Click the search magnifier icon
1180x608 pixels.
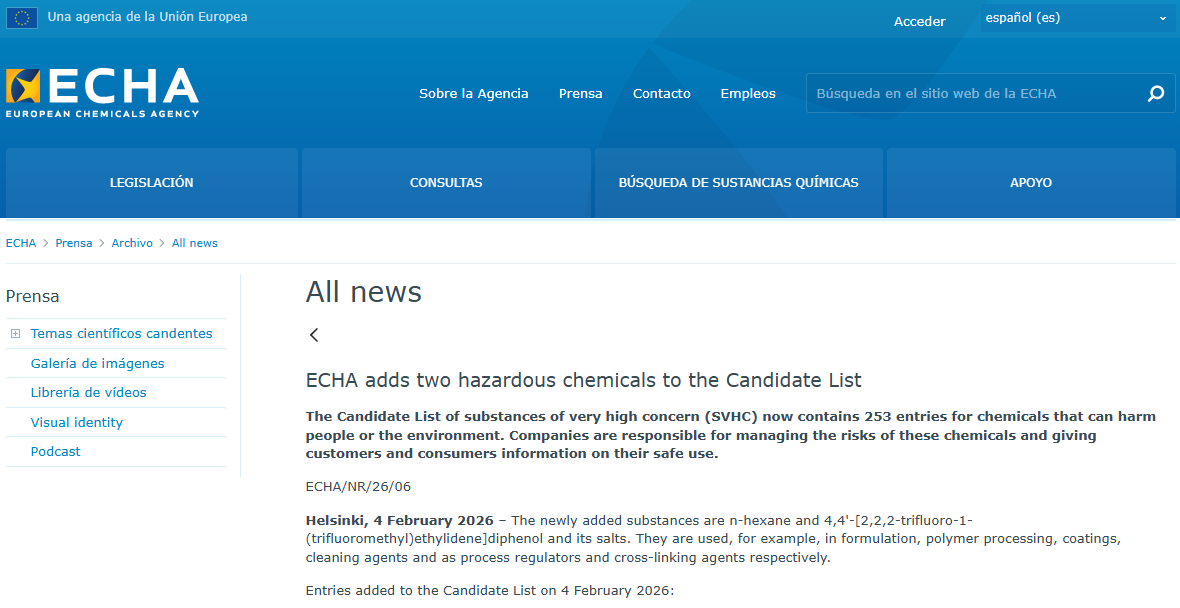coord(1156,94)
